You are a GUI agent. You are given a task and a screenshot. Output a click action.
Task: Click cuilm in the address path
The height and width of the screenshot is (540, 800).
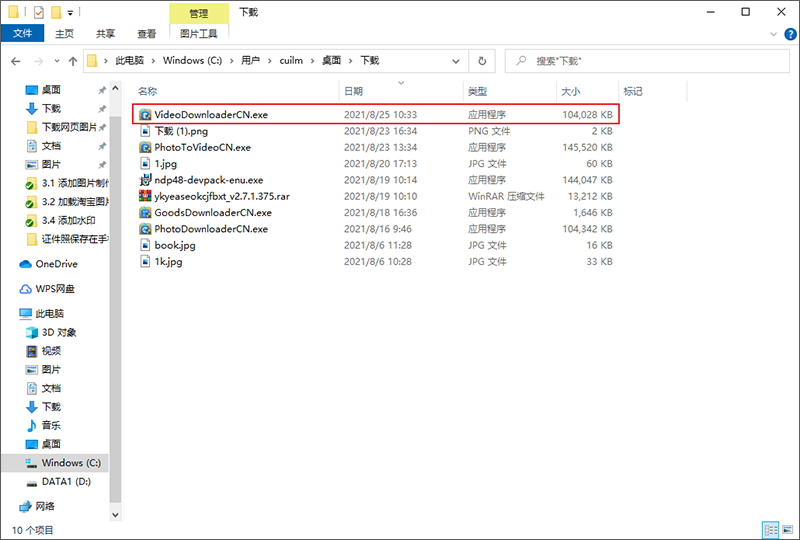291,60
